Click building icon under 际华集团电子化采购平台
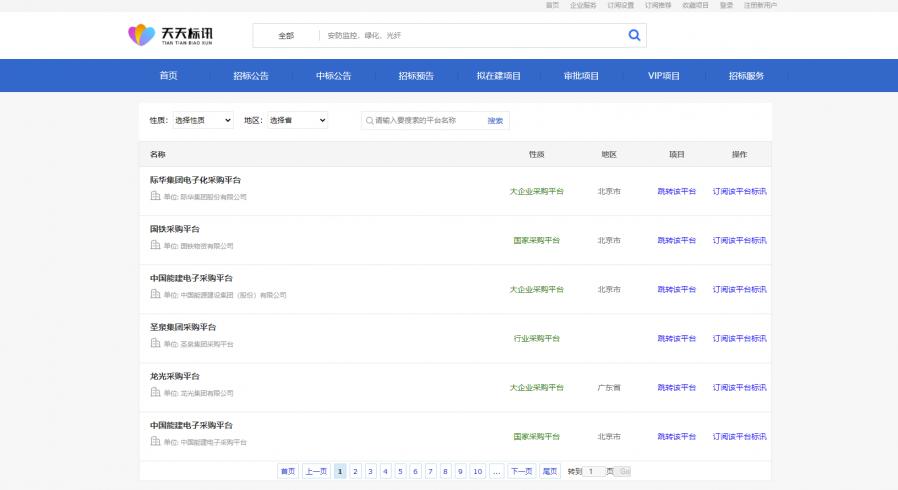The height and width of the screenshot is (490, 898). [x=155, y=196]
